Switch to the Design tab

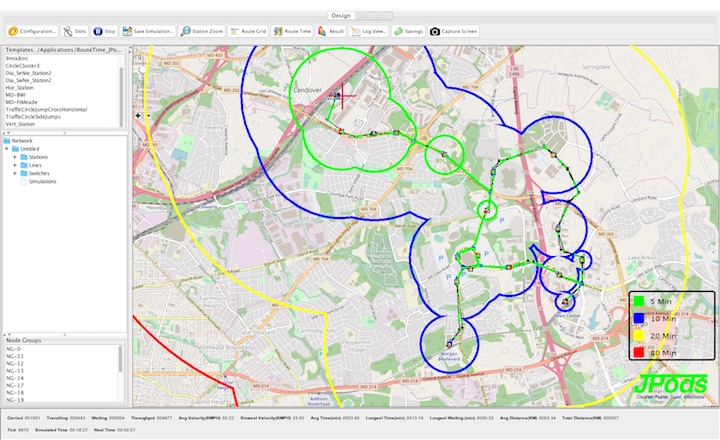pyautogui.click(x=341, y=16)
